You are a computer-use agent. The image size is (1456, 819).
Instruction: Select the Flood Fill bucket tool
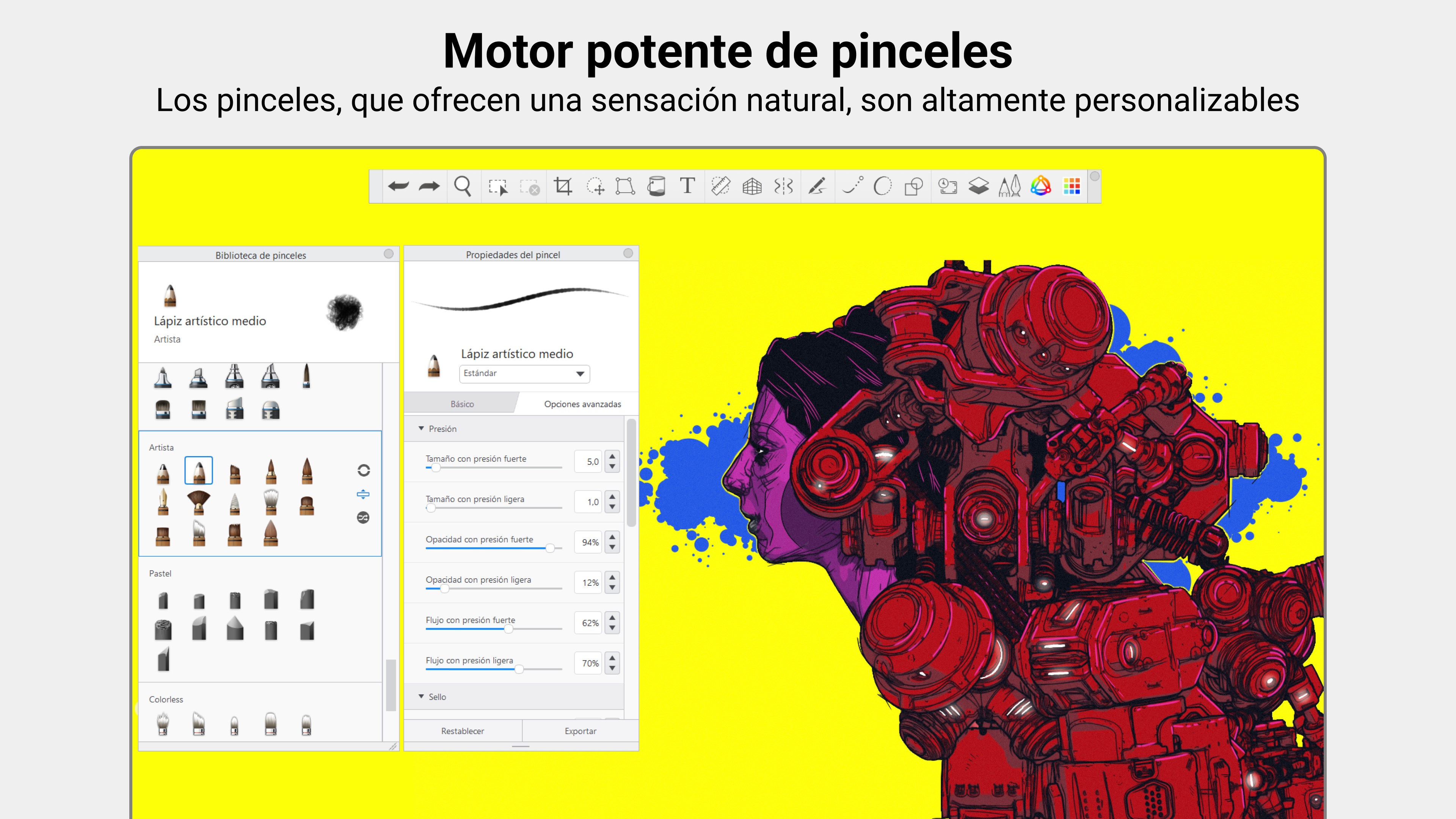pyautogui.click(x=656, y=186)
